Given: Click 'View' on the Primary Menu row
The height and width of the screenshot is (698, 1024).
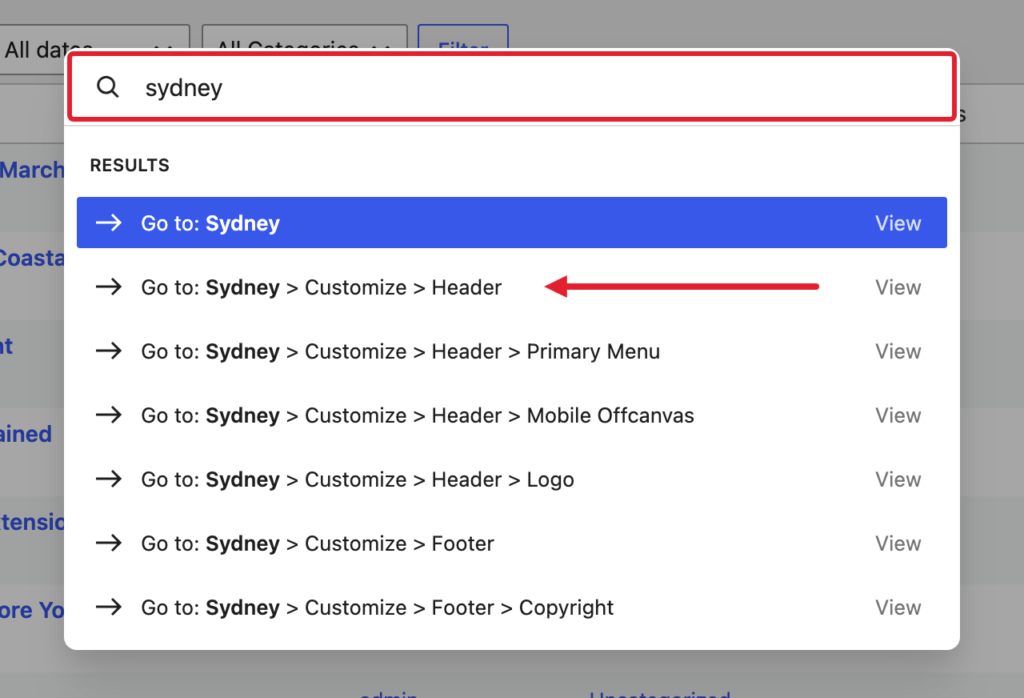Looking at the screenshot, I should [898, 351].
